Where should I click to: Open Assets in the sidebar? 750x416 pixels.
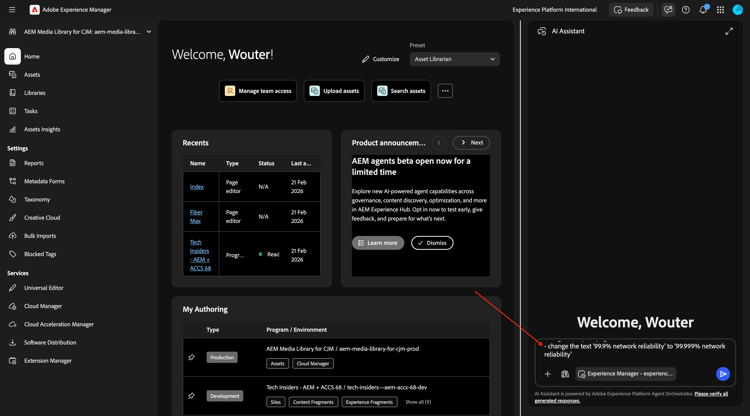32,75
